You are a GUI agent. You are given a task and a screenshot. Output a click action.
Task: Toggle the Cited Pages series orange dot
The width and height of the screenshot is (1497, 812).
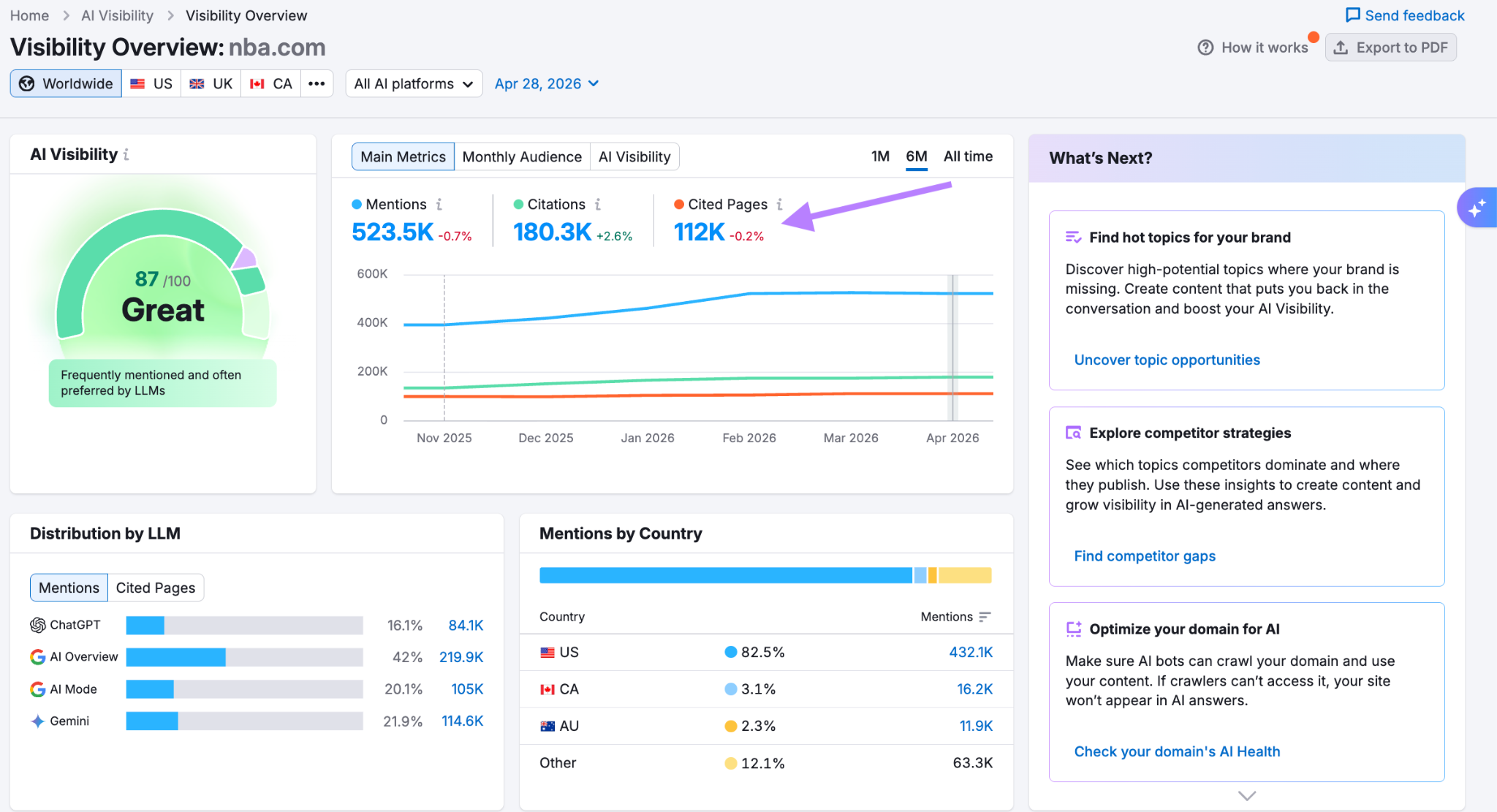point(679,205)
